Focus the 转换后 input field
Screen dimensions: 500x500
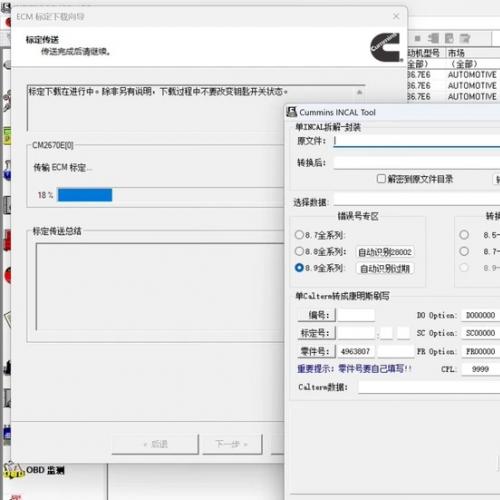point(417,163)
